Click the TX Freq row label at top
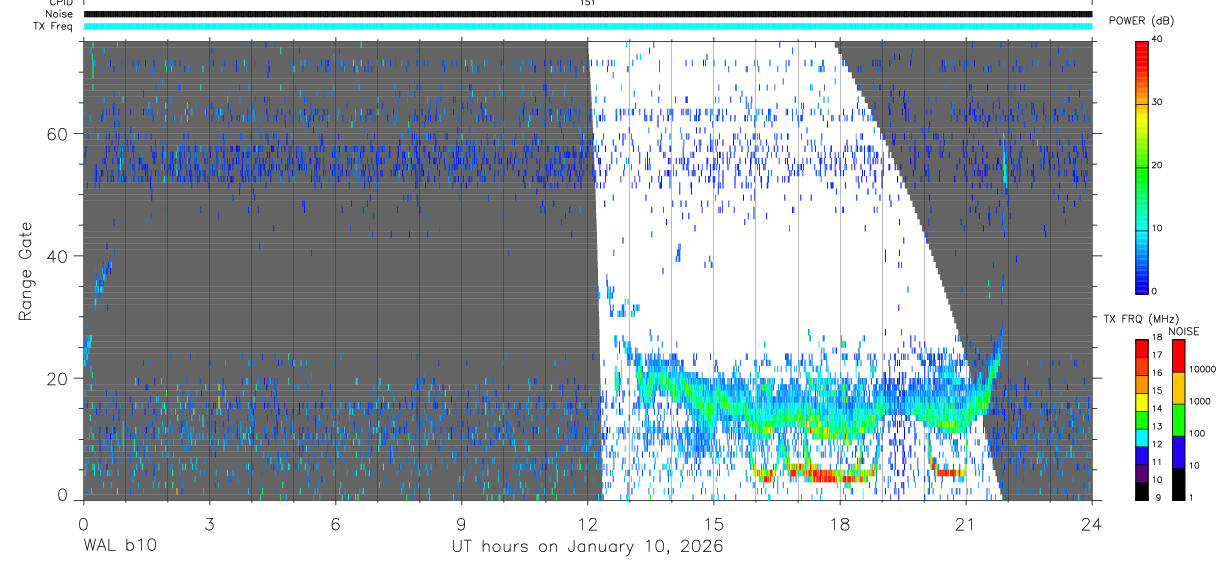1228x567 pixels. 53,26
